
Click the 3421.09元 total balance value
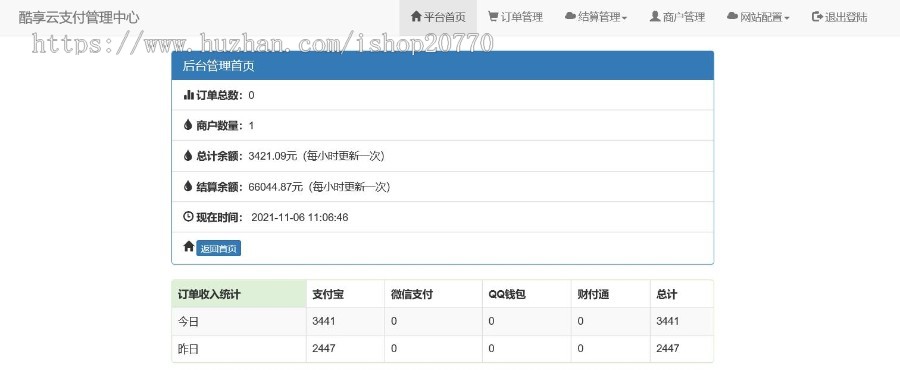[x=273, y=156]
